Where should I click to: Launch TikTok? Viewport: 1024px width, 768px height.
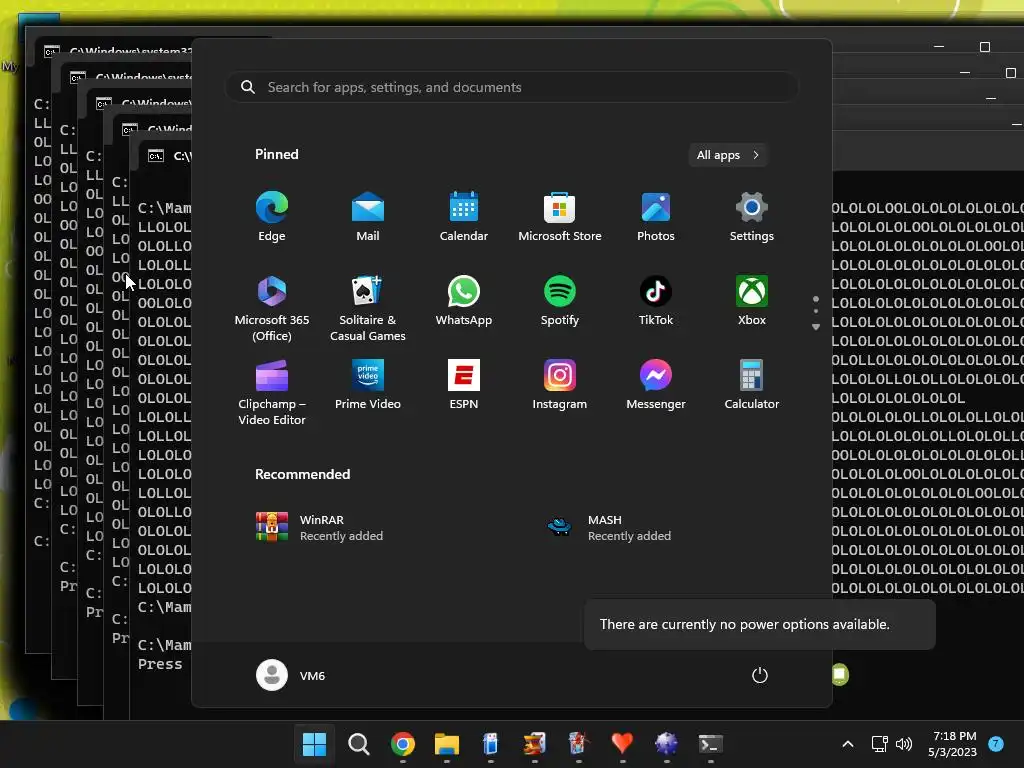tap(656, 301)
